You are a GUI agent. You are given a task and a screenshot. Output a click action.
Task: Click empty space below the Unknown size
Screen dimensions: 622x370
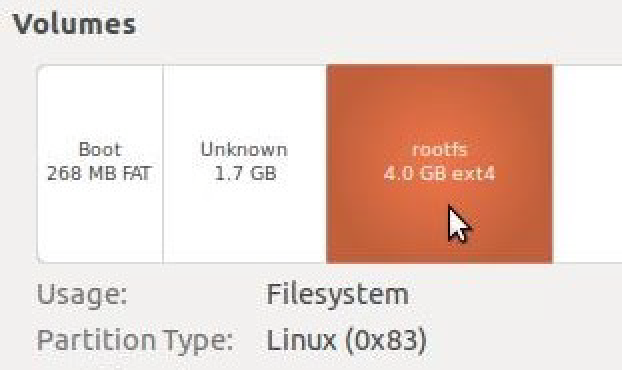pyautogui.click(x=244, y=222)
